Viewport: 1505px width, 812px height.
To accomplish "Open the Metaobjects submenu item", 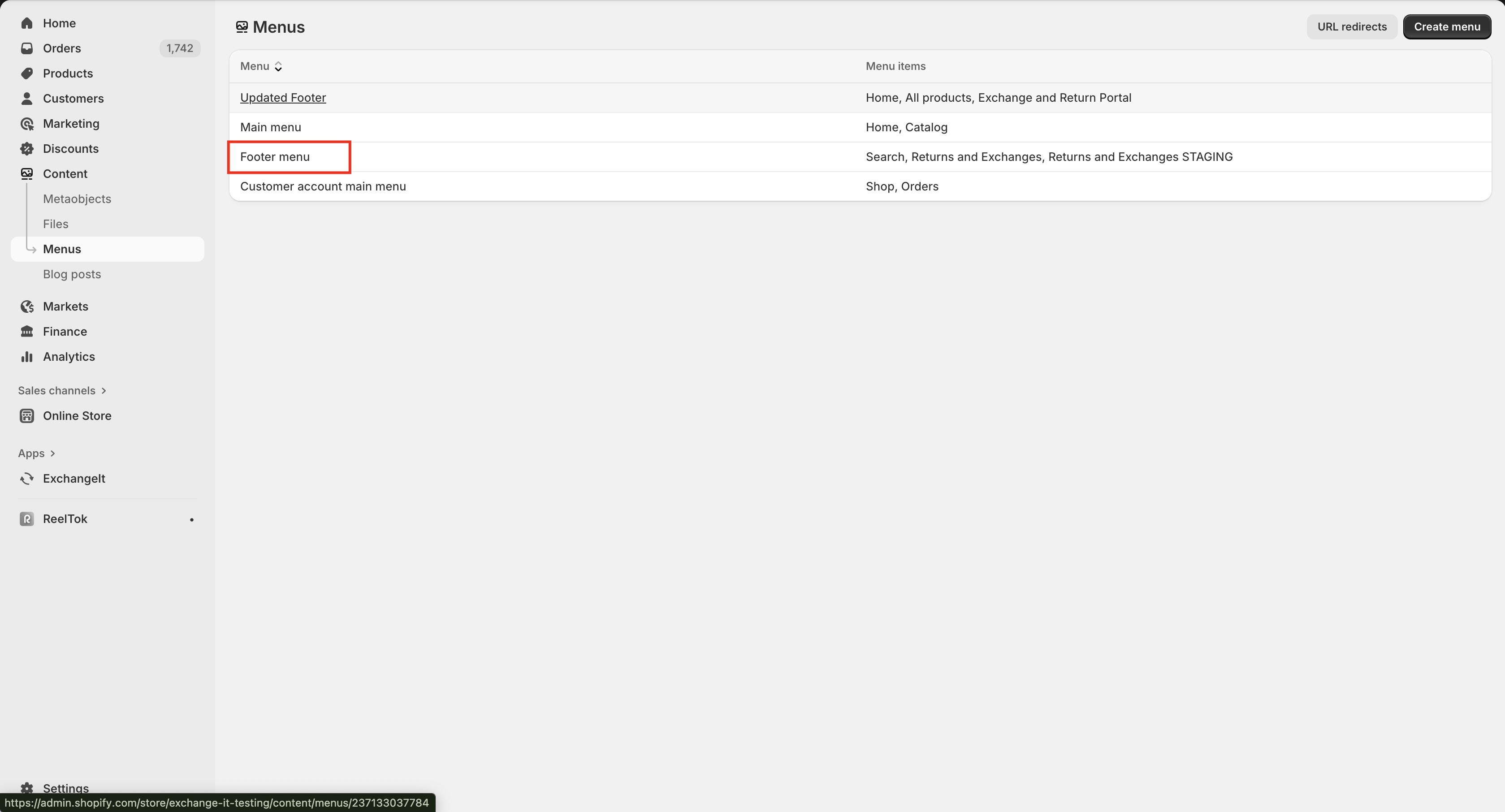I will (77, 199).
